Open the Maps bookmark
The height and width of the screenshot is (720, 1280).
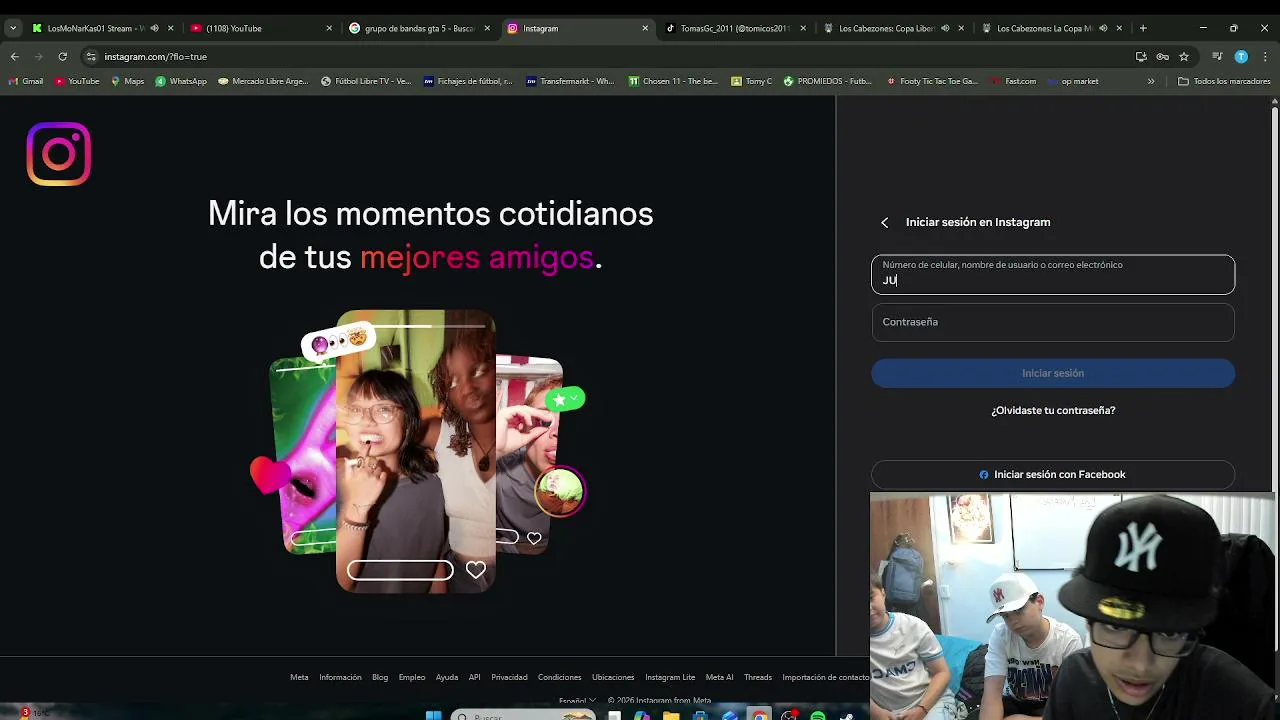[128, 81]
